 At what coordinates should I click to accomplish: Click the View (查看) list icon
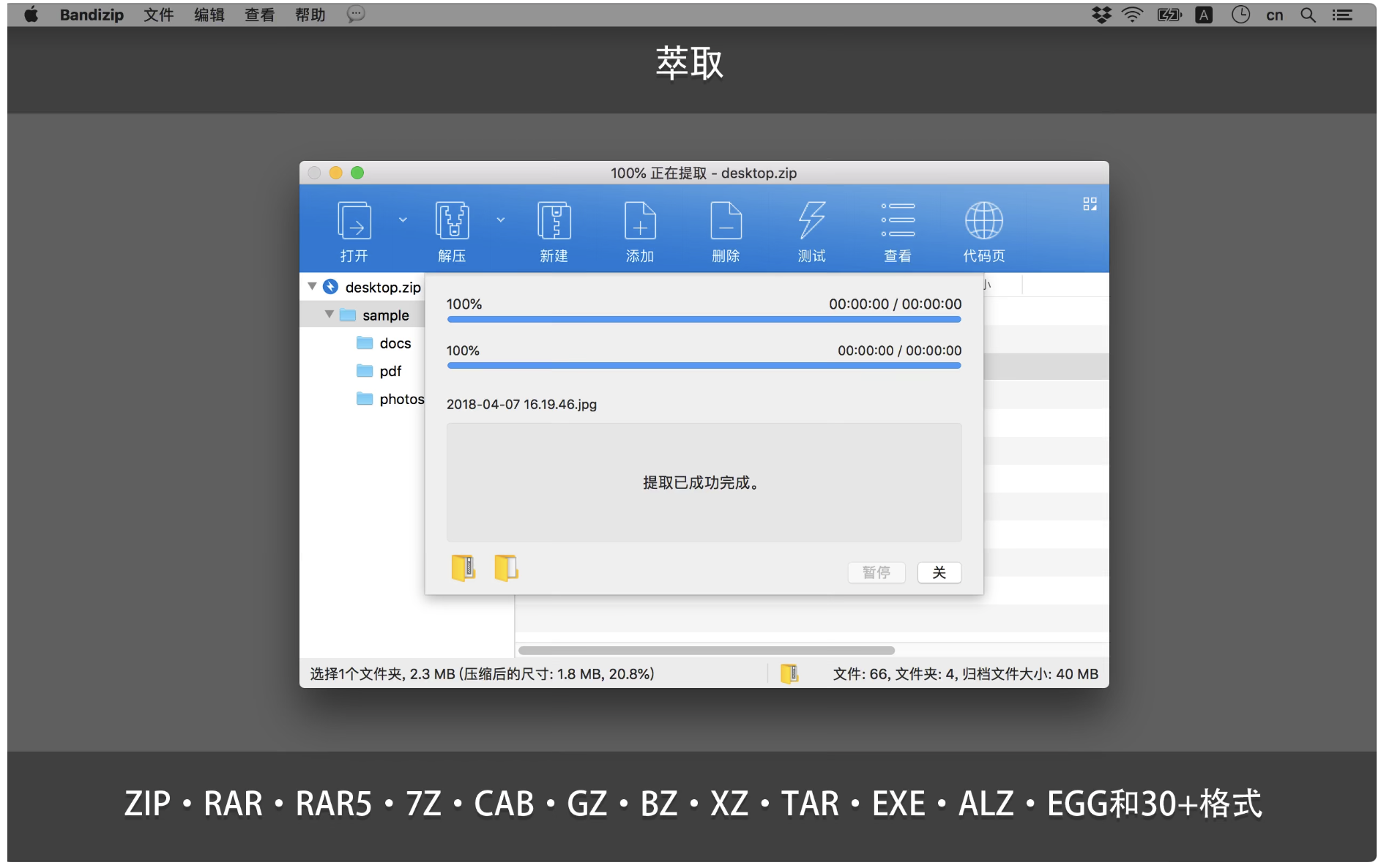898,221
